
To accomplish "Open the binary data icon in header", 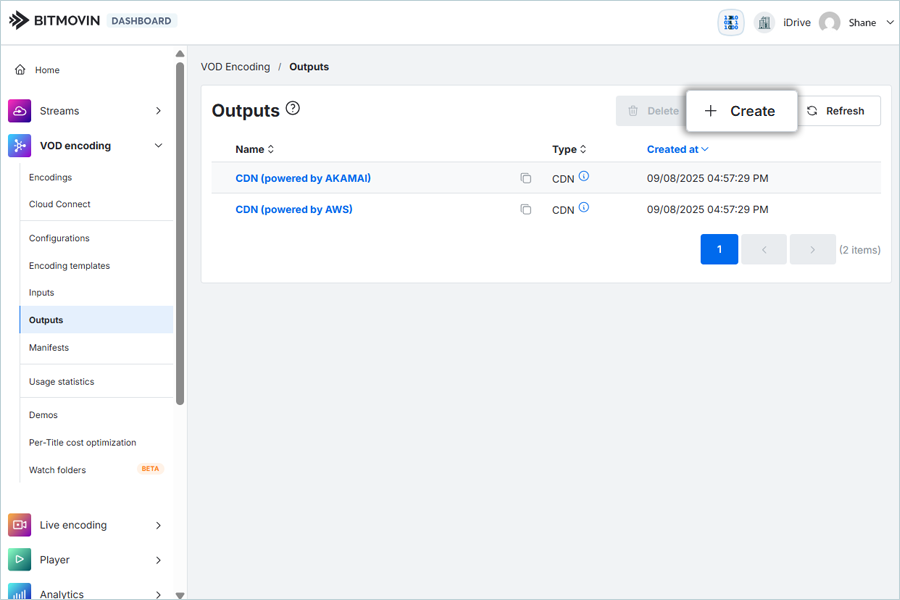I will [731, 23].
